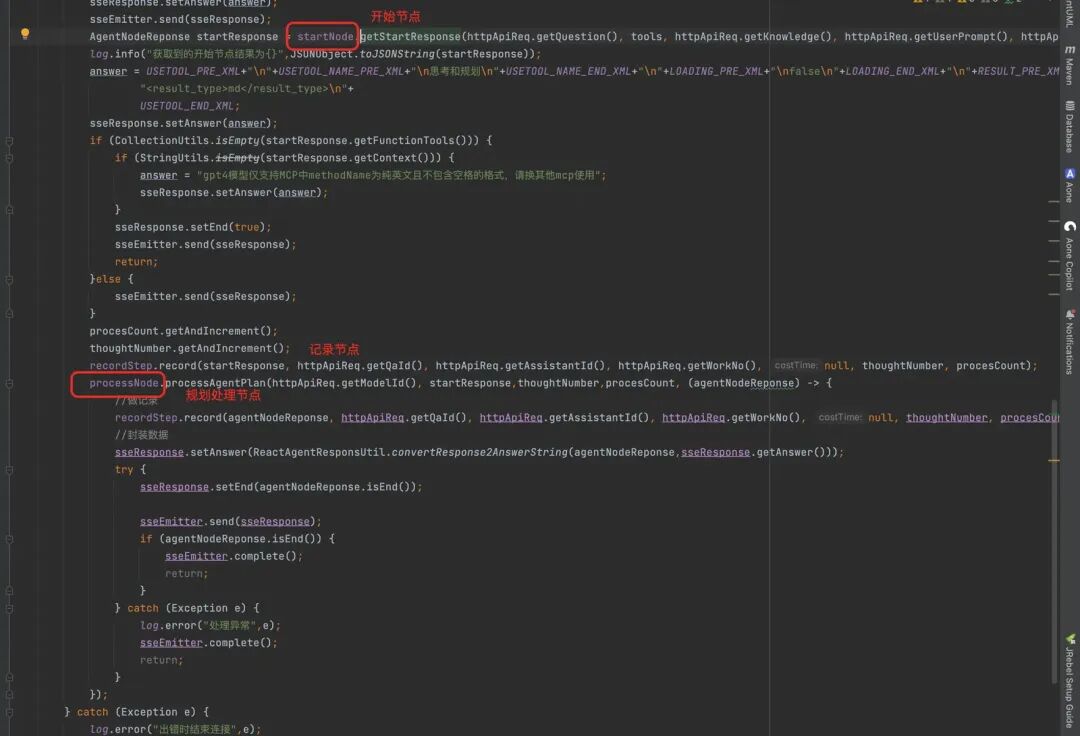Click CollectionUtils class name

click(162, 140)
